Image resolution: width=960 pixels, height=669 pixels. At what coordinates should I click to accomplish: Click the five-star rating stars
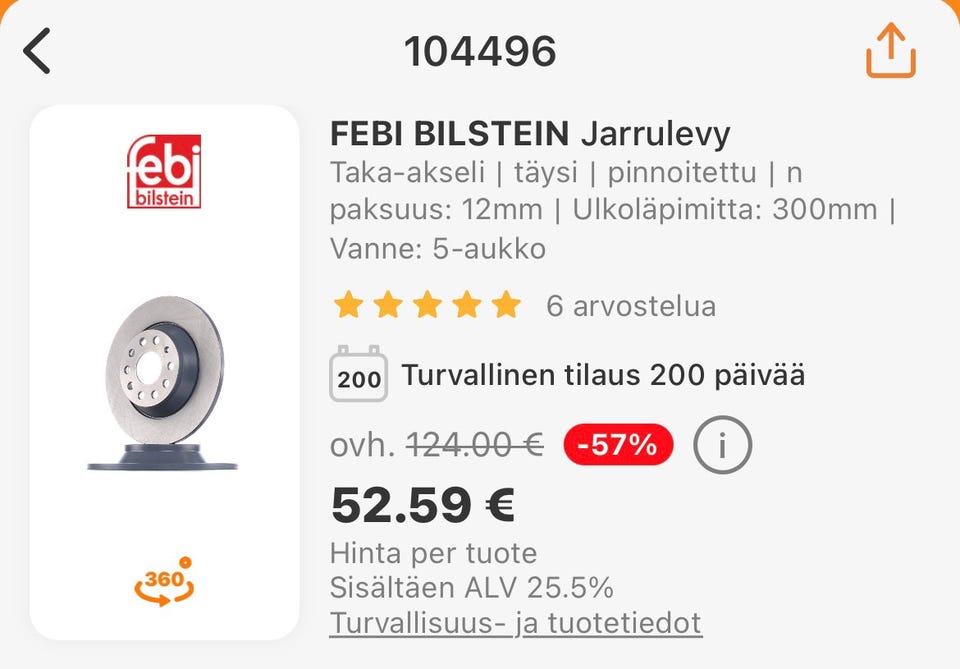tap(427, 305)
